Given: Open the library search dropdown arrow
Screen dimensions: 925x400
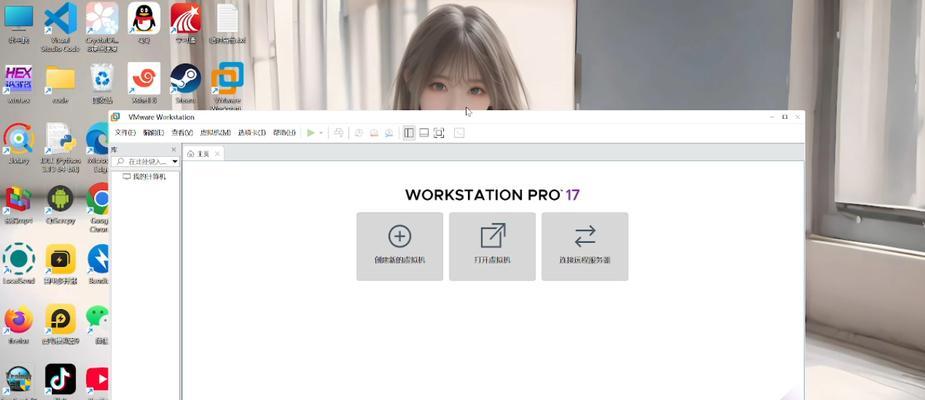Looking at the screenshot, I should click(x=175, y=161).
